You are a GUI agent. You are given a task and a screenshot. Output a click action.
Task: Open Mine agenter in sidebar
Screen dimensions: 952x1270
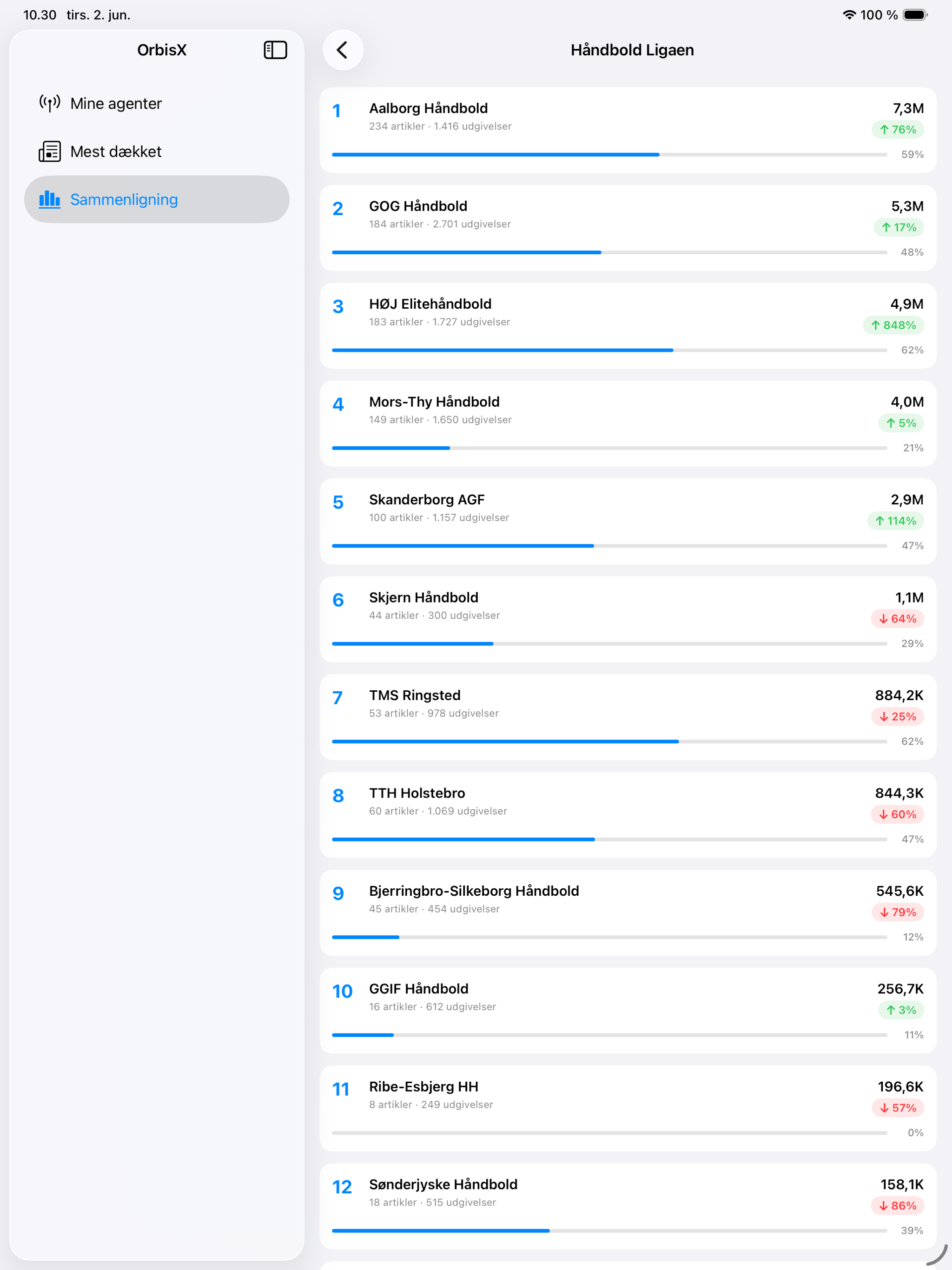click(157, 103)
